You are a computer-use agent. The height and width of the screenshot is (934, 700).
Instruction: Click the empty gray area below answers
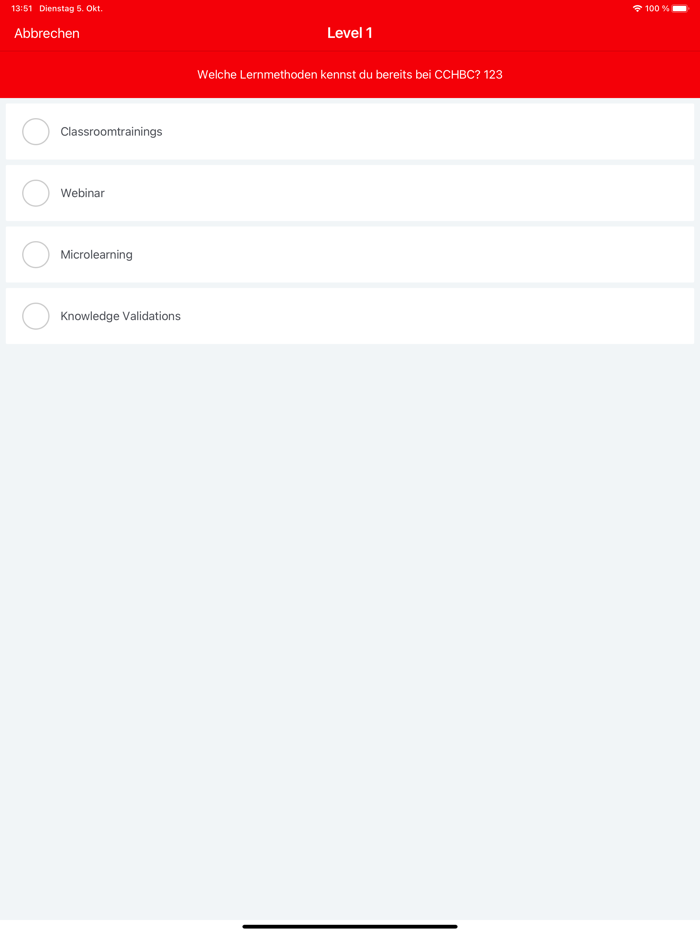[x=350, y=620]
